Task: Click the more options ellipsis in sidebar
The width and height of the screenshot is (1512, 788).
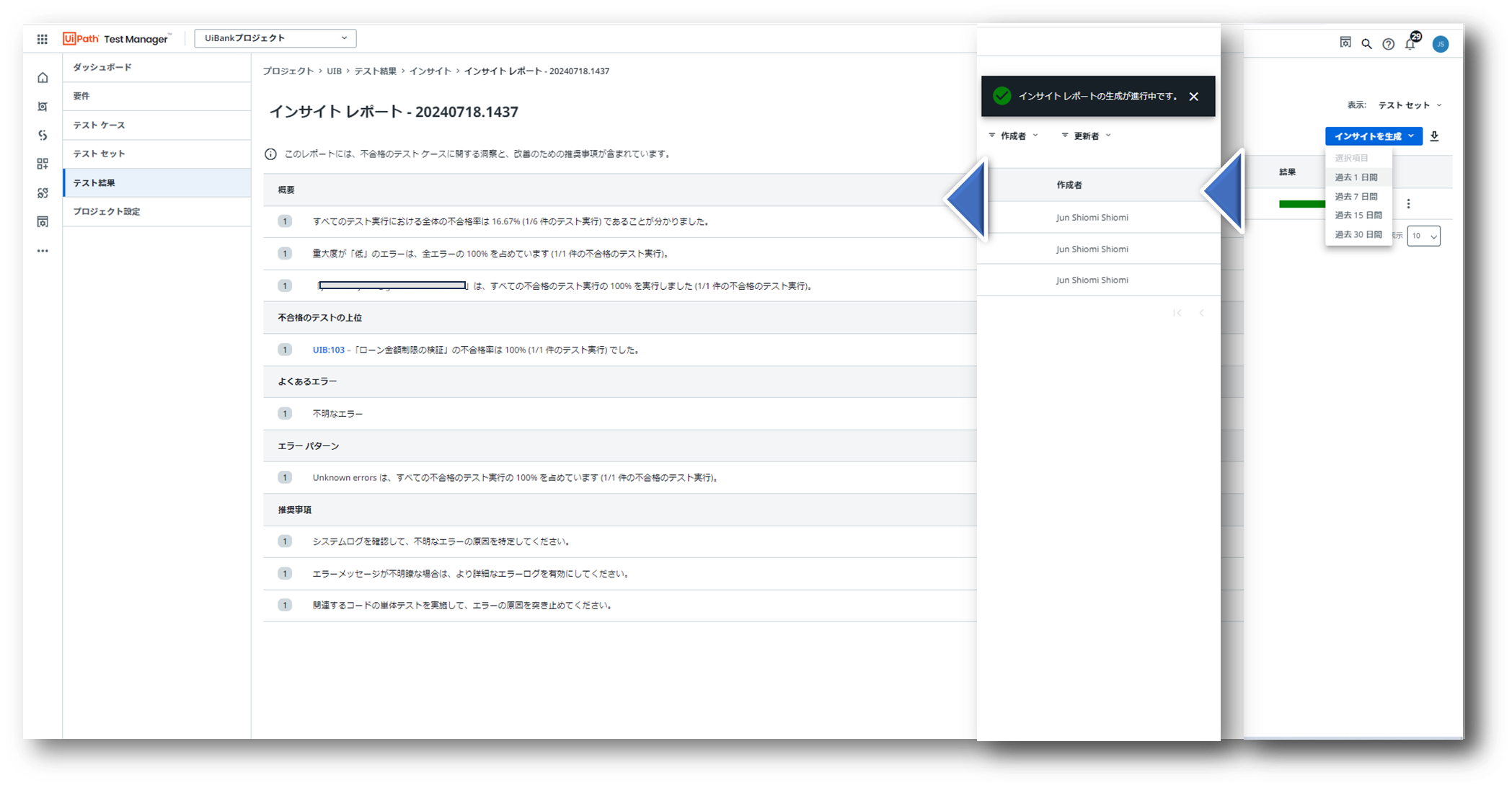Action: coord(43,251)
